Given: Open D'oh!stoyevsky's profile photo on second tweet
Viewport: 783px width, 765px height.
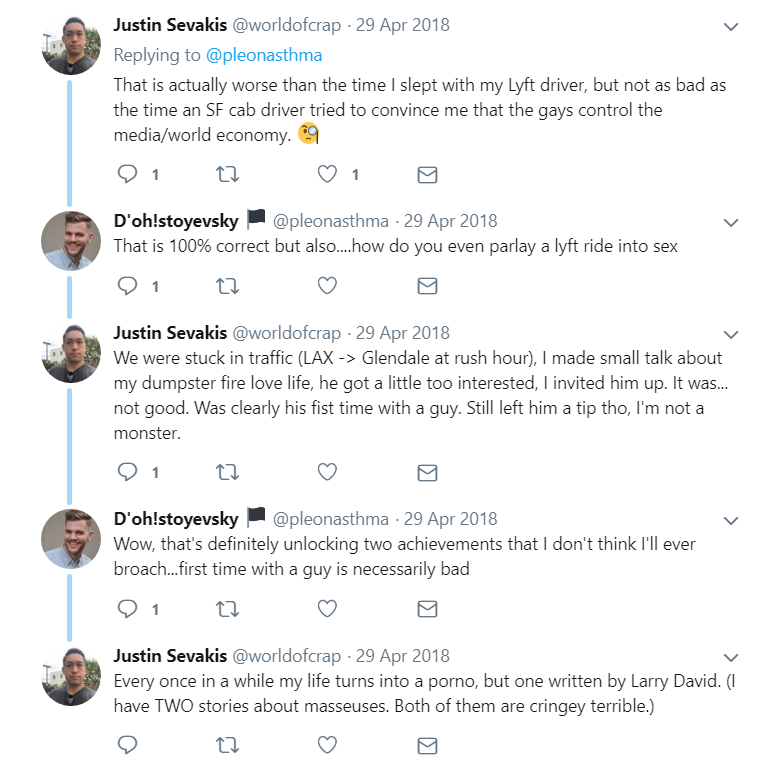Looking at the screenshot, I should click(70, 242).
